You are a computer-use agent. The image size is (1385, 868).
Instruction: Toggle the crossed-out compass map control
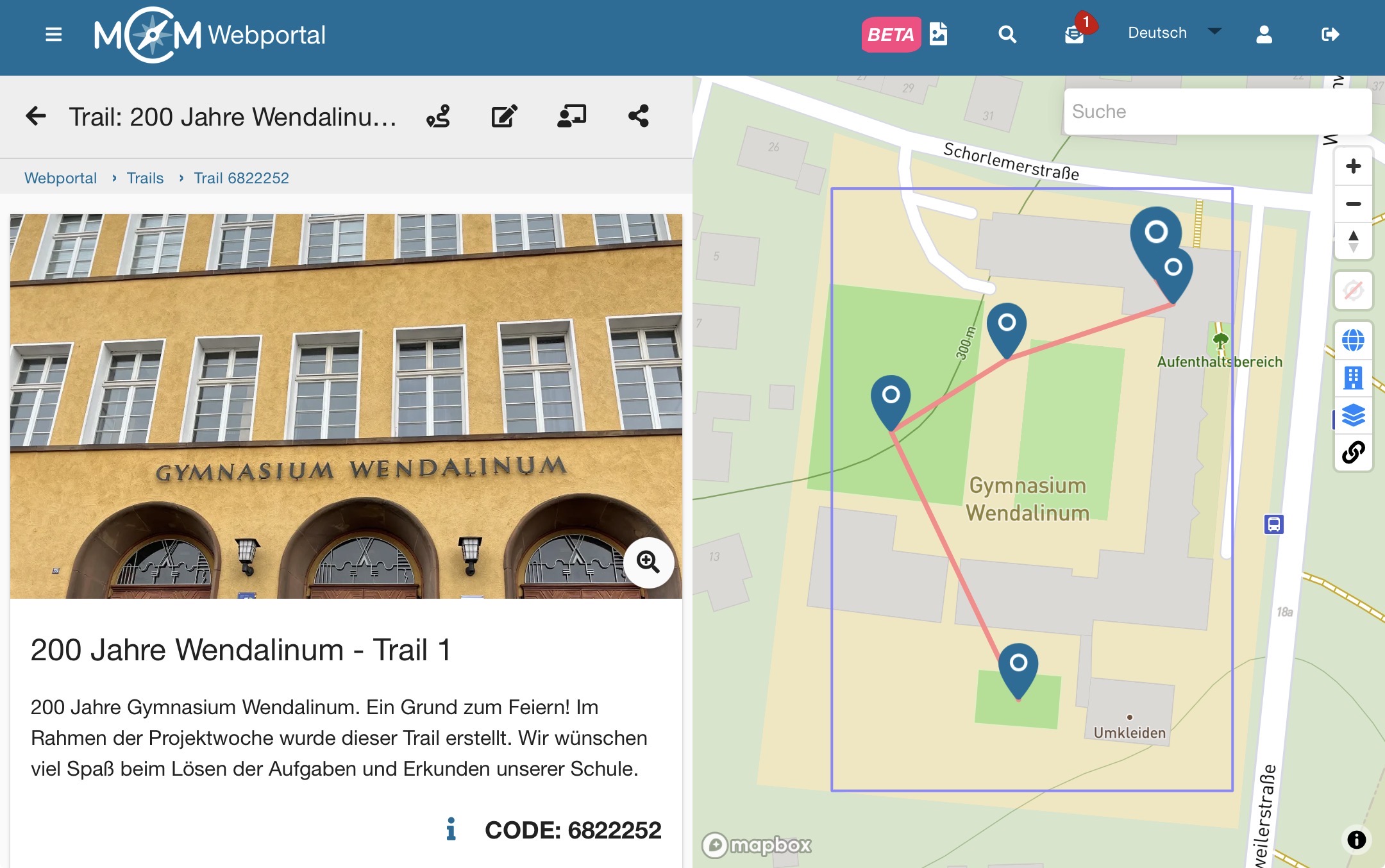coord(1353,290)
